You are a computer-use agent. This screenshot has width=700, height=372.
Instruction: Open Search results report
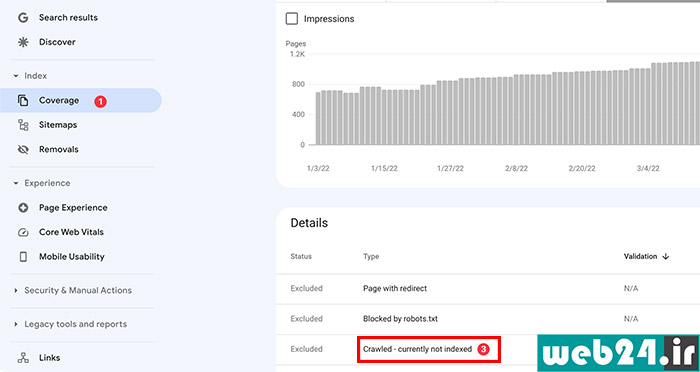point(68,18)
